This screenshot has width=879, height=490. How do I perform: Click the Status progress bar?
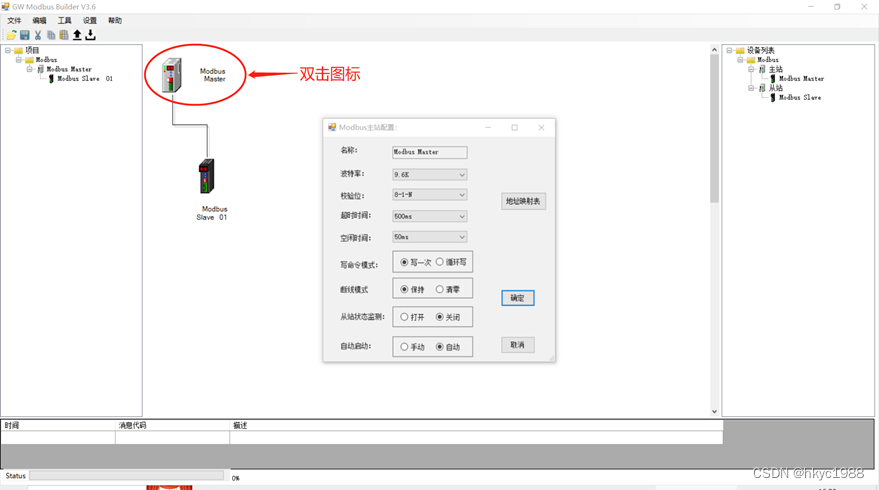pyautogui.click(x=127, y=475)
